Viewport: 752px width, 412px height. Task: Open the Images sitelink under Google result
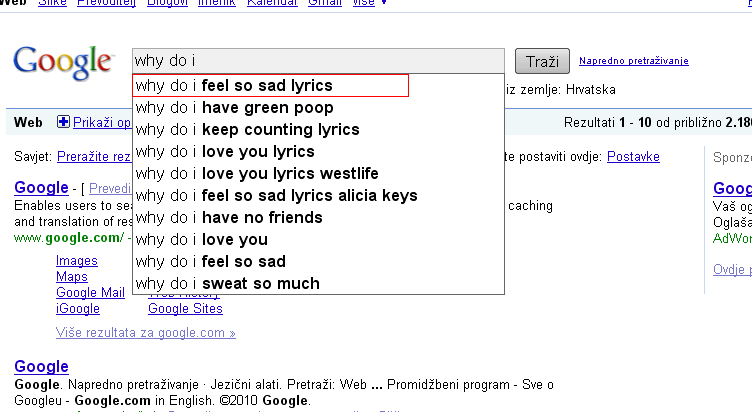tap(77, 261)
